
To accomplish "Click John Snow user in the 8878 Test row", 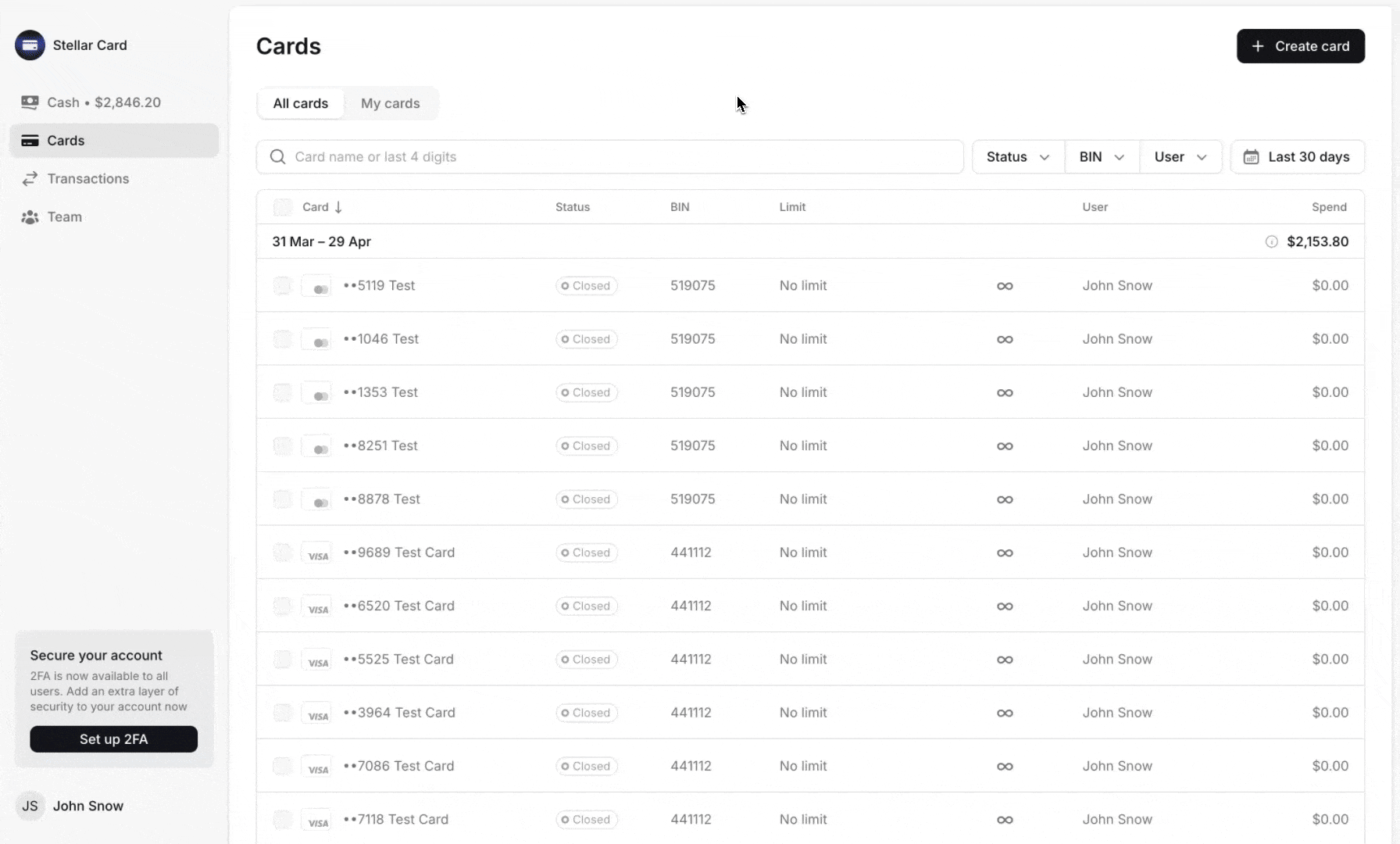I will pyautogui.click(x=1117, y=499).
